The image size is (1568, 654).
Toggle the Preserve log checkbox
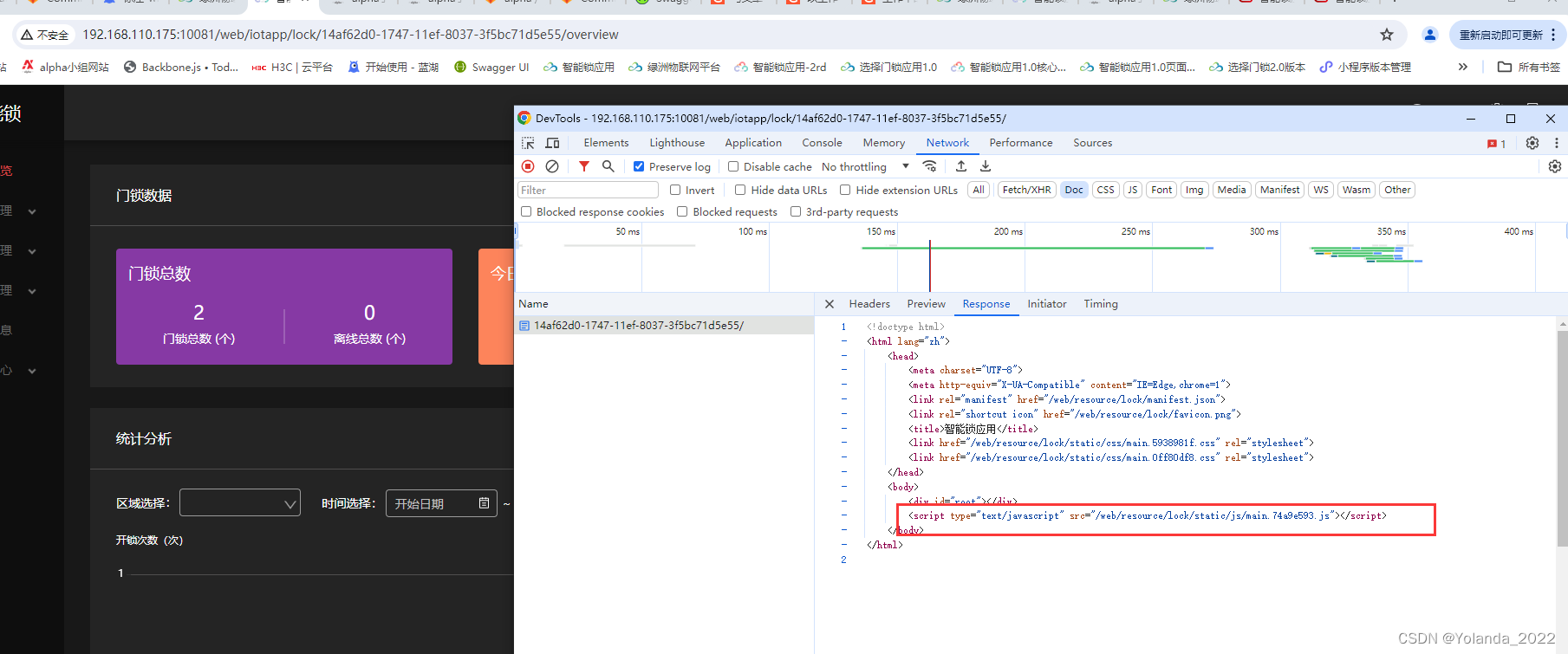(639, 166)
